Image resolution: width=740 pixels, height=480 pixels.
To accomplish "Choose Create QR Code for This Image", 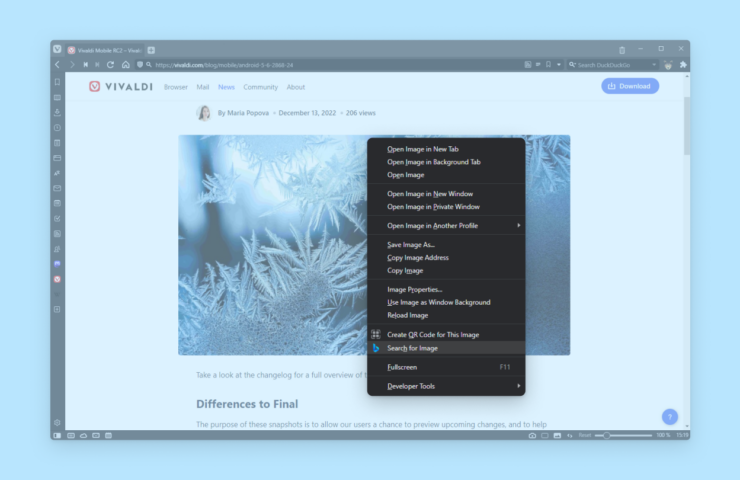I will click(x=446, y=335).
